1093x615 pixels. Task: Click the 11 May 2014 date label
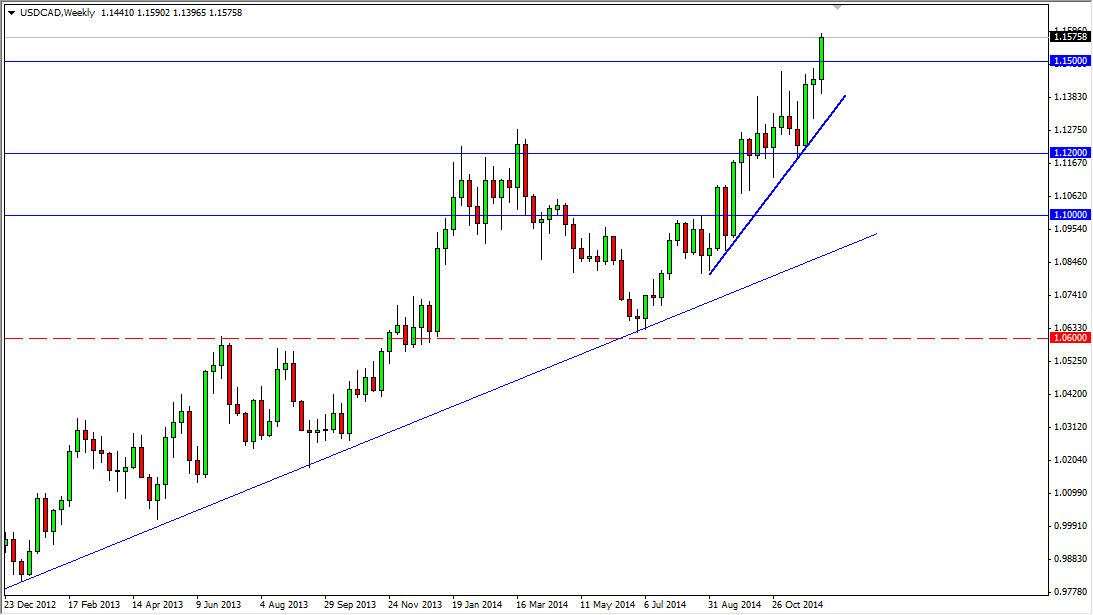[x=608, y=605]
